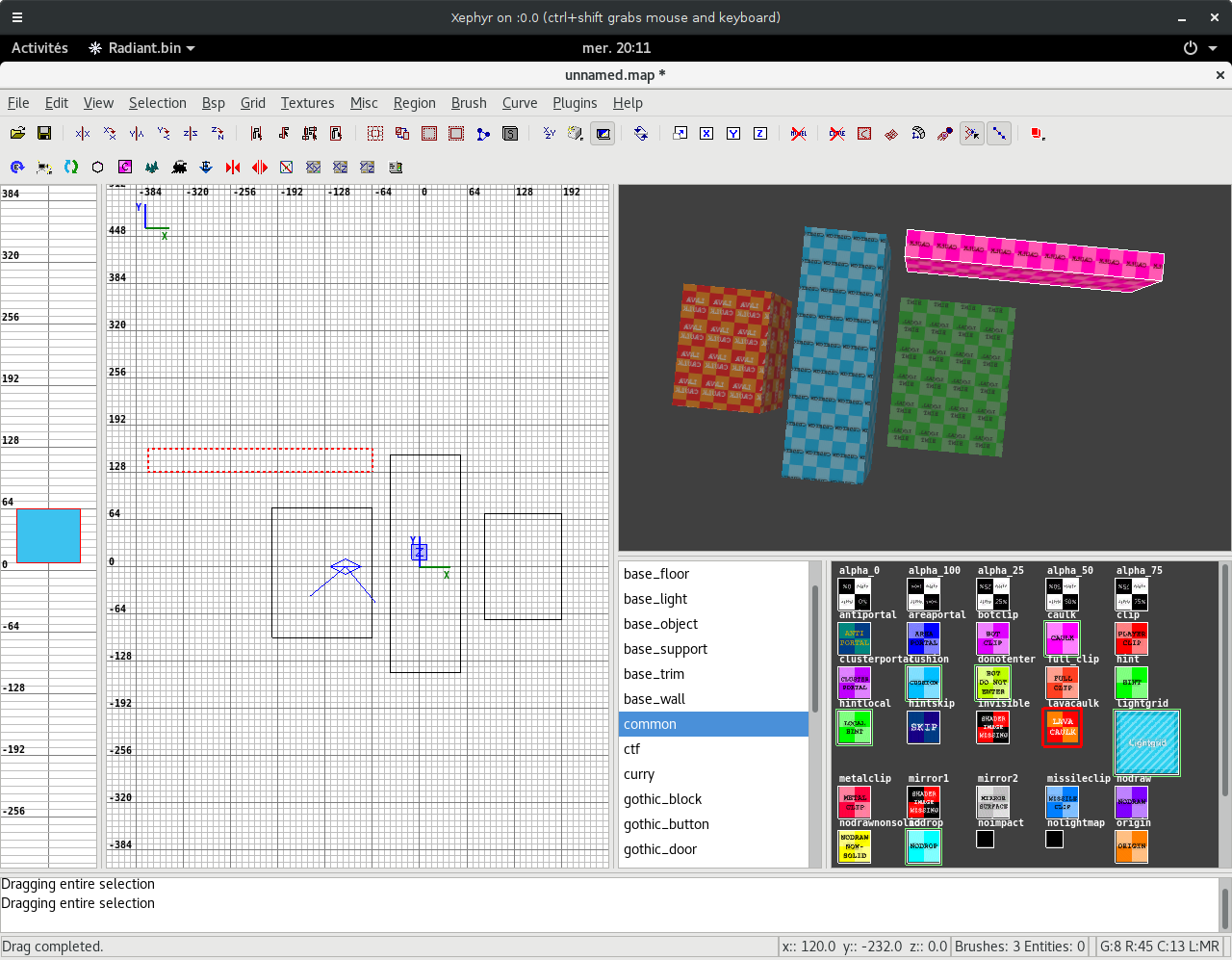Screen dimensions: 1232x960
Task: Click Activités in the top bar
Action: pos(38,48)
